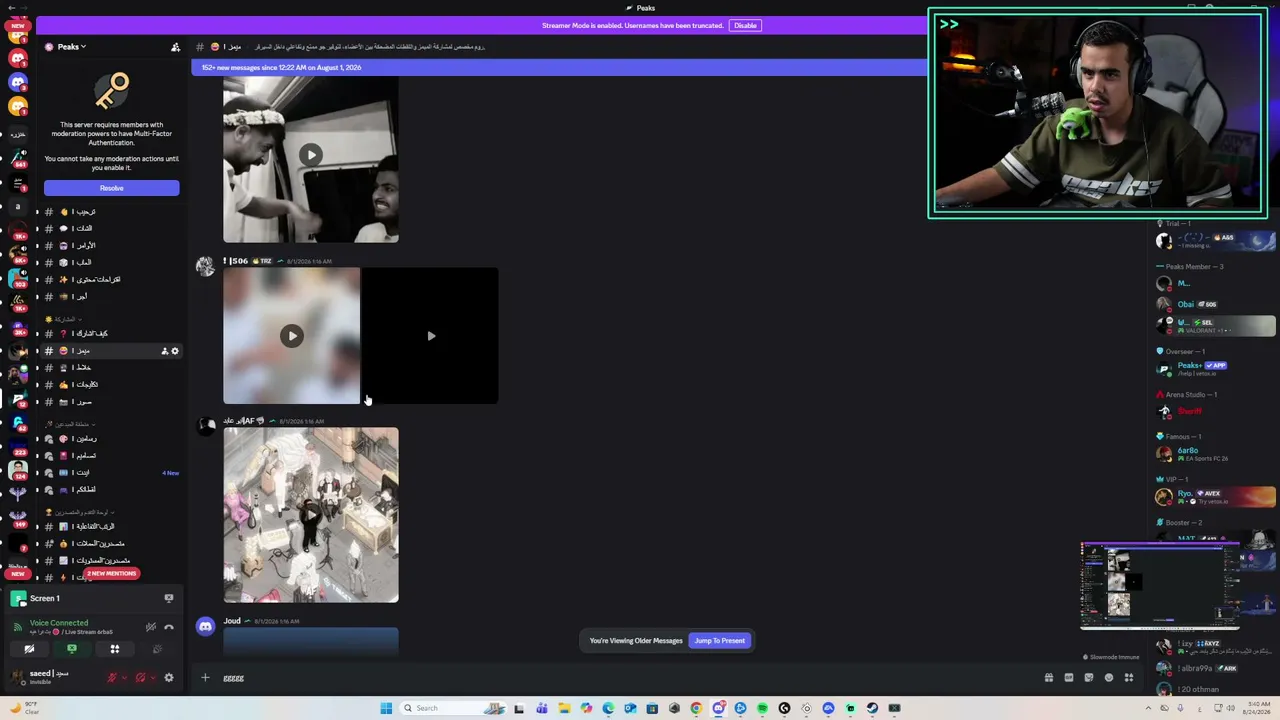Show hidden icons in the system tray

click(x=1148, y=708)
